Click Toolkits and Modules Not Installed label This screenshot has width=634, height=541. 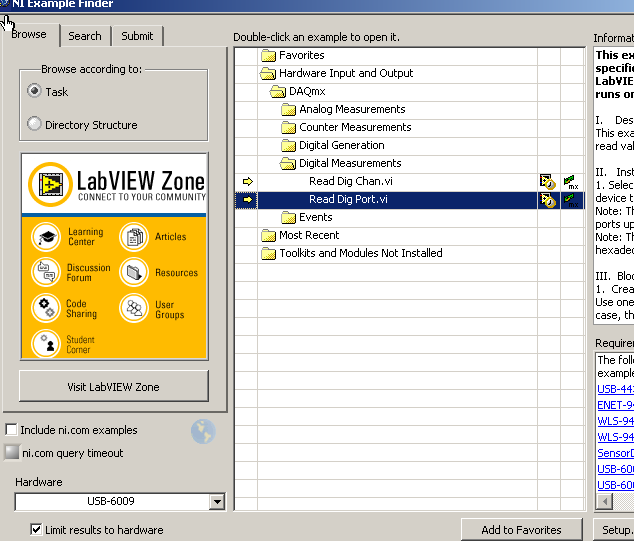coord(361,254)
